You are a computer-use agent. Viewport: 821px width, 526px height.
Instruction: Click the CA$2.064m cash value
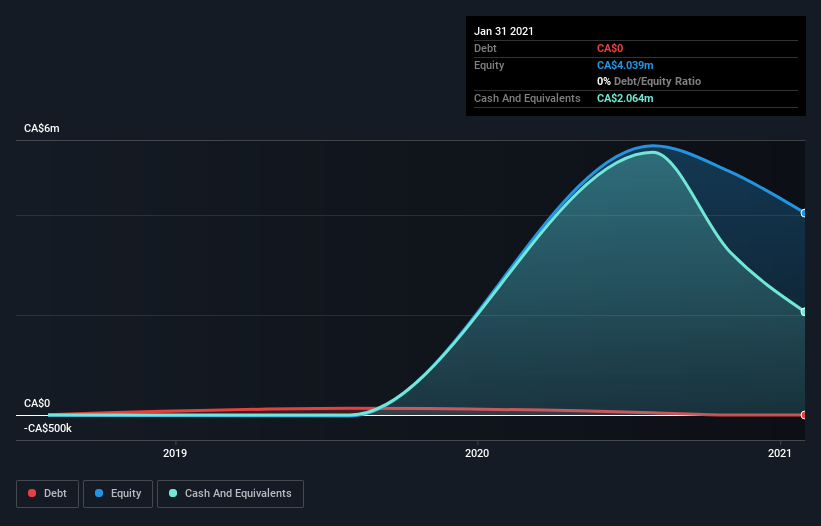click(625, 98)
